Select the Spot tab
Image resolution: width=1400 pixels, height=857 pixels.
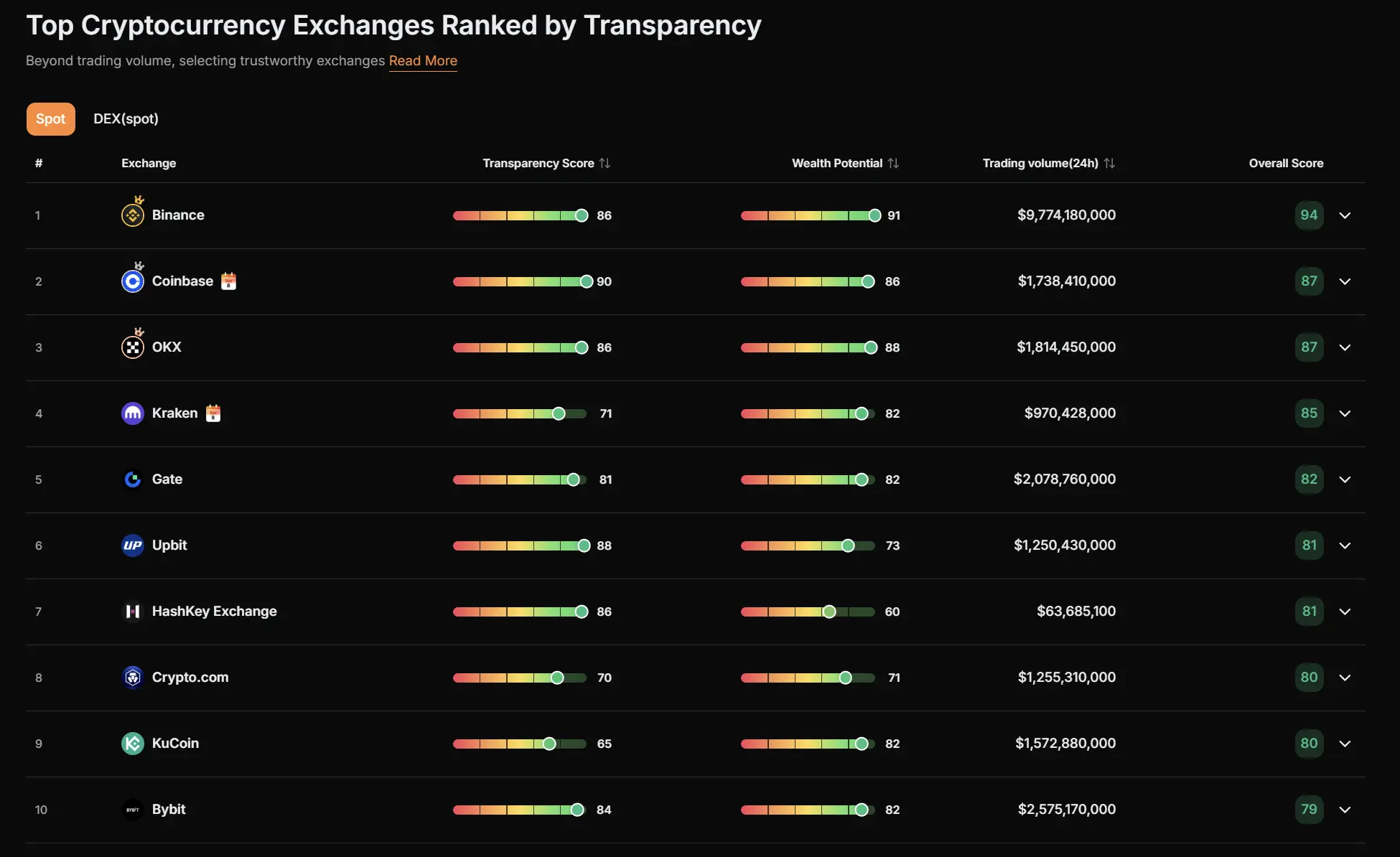51,119
